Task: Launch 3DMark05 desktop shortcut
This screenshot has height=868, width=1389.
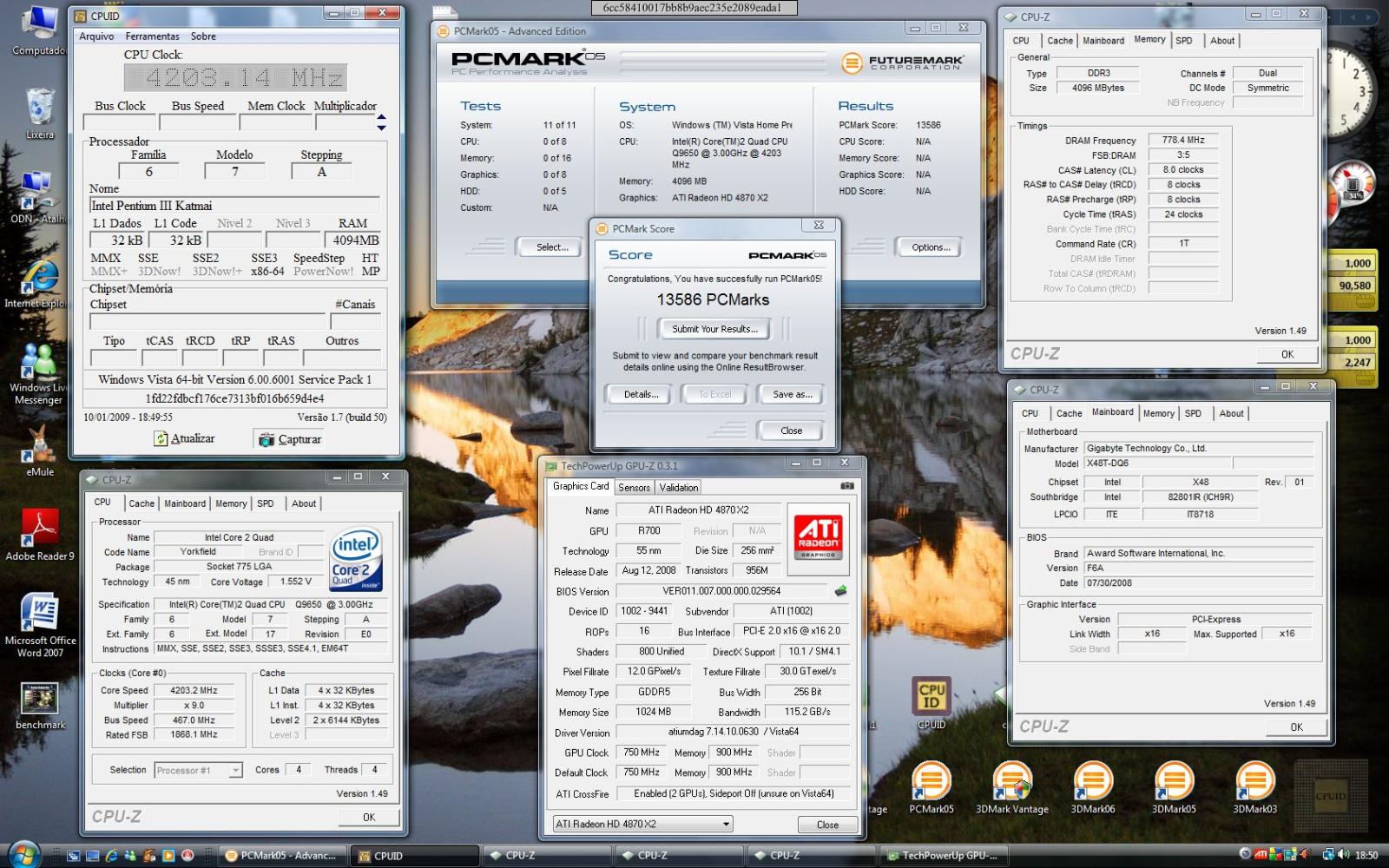Action: point(1174,787)
